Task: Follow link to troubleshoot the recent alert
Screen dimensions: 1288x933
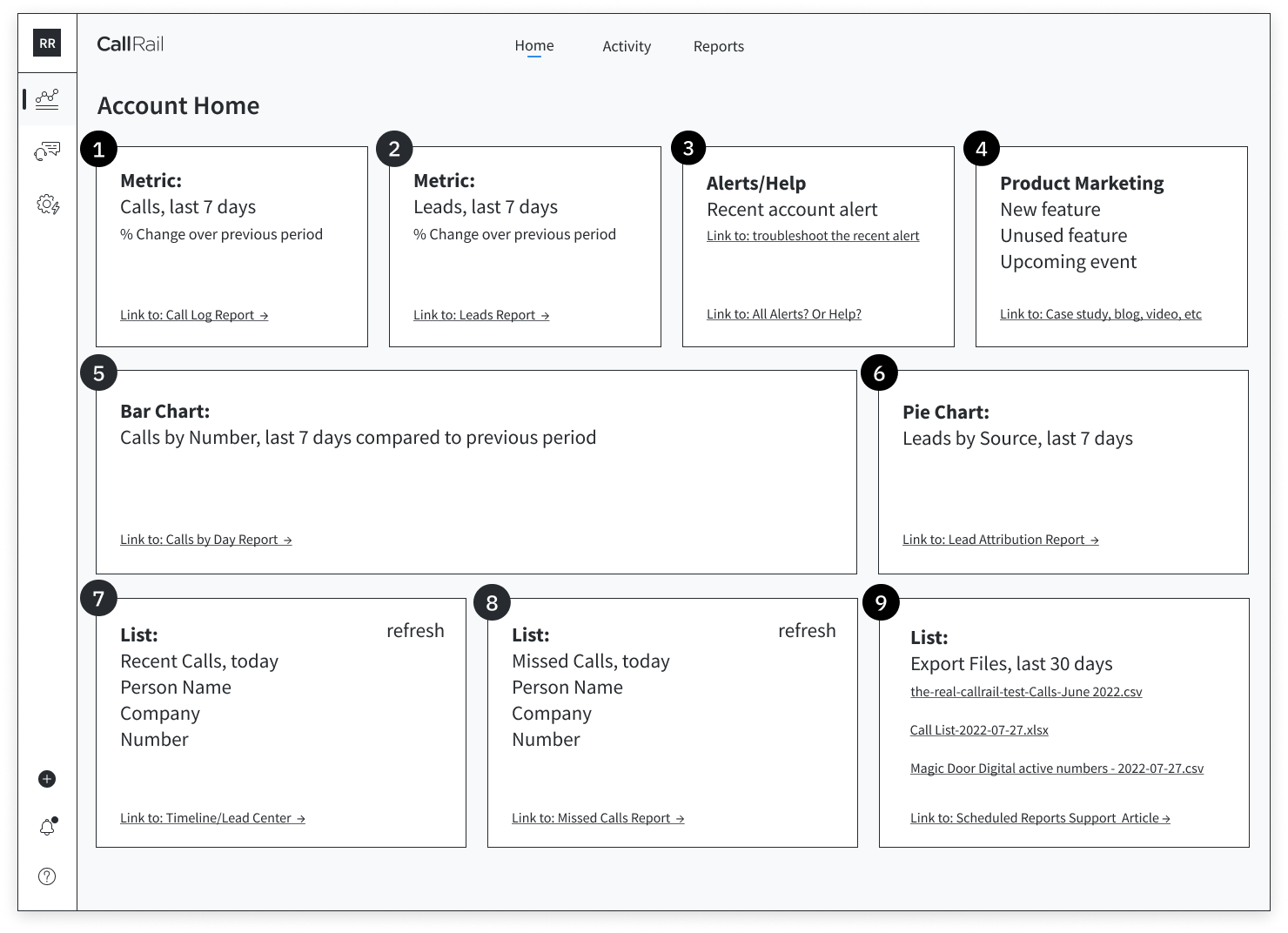Action: pos(813,236)
